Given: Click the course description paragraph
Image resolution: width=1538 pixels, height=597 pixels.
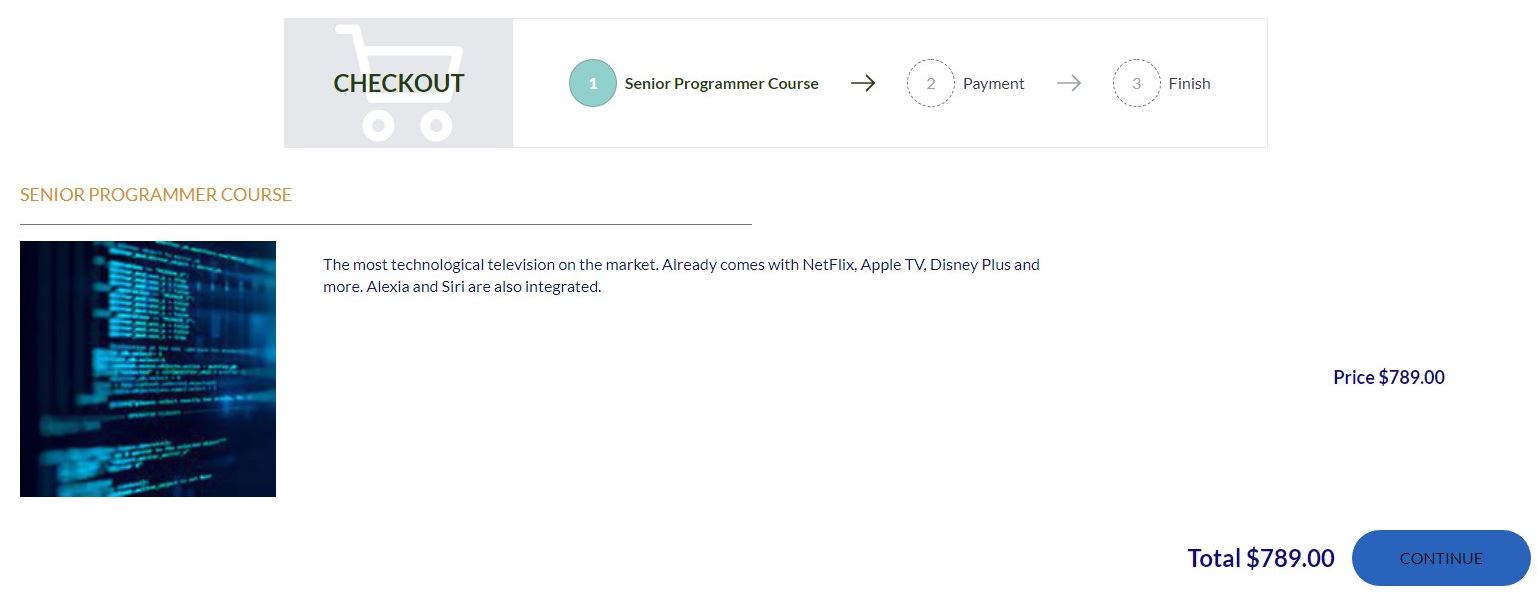Looking at the screenshot, I should (x=681, y=275).
